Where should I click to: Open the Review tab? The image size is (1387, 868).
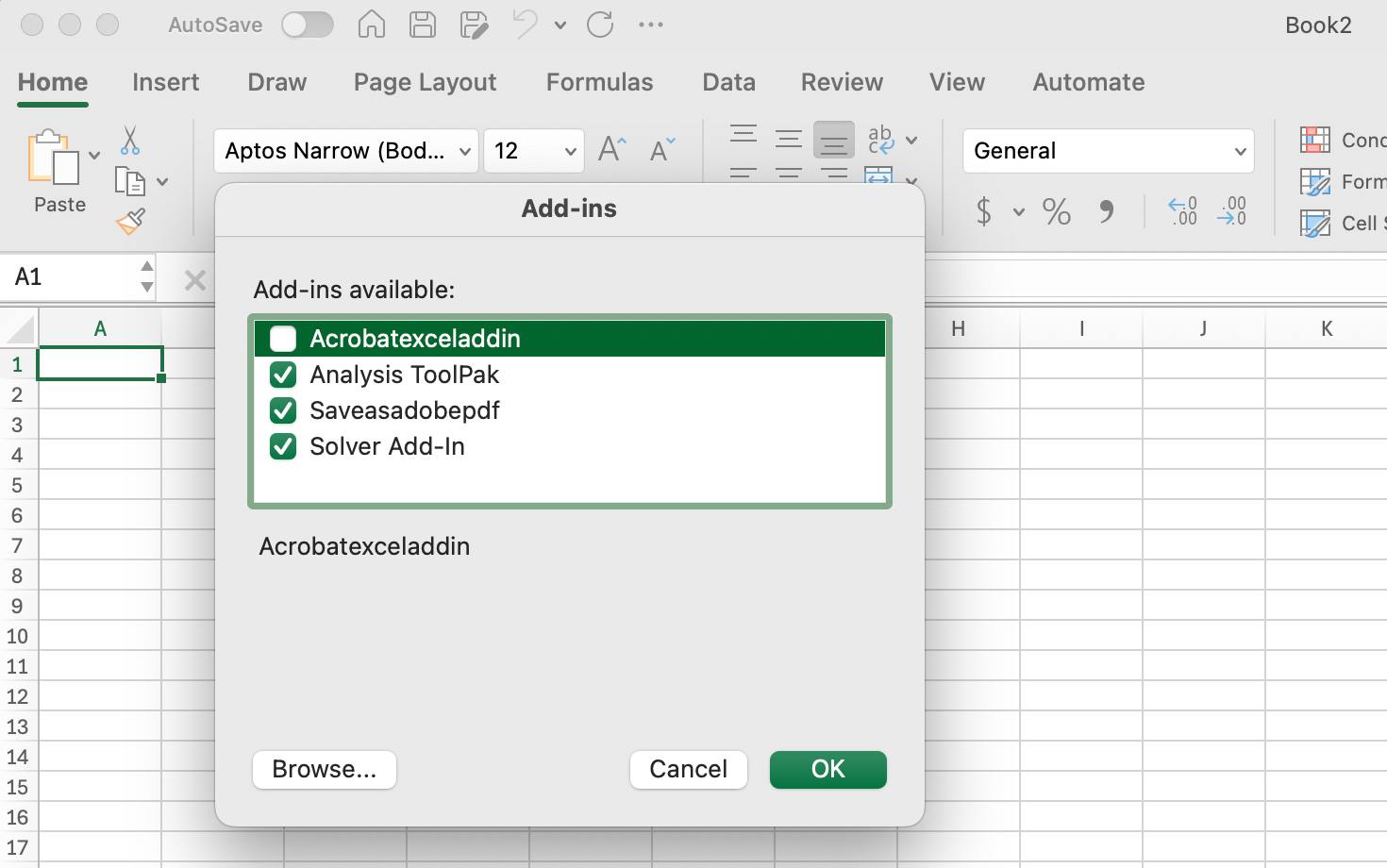click(x=843, y=82)
